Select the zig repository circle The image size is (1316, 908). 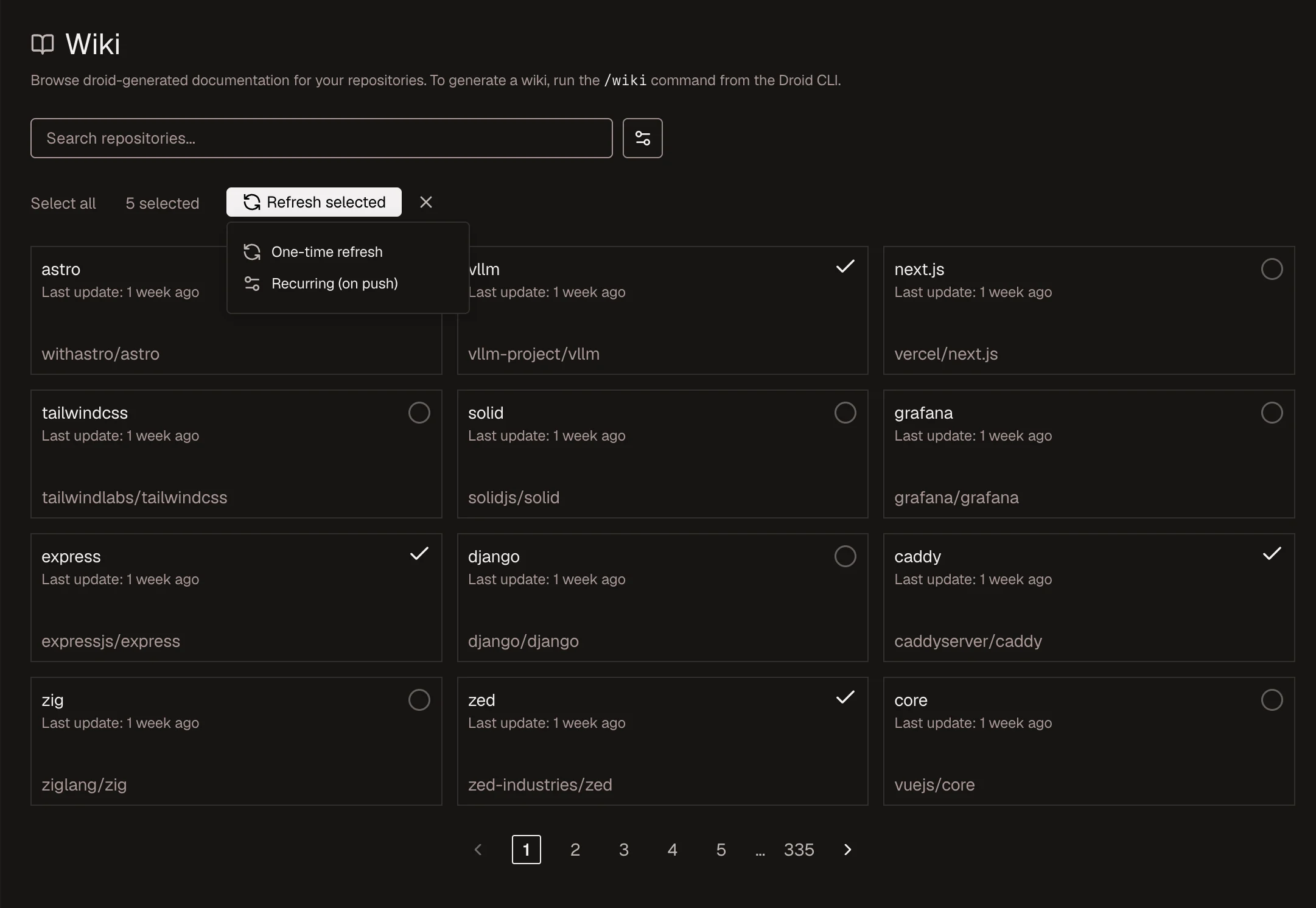[x=419, y=700]
